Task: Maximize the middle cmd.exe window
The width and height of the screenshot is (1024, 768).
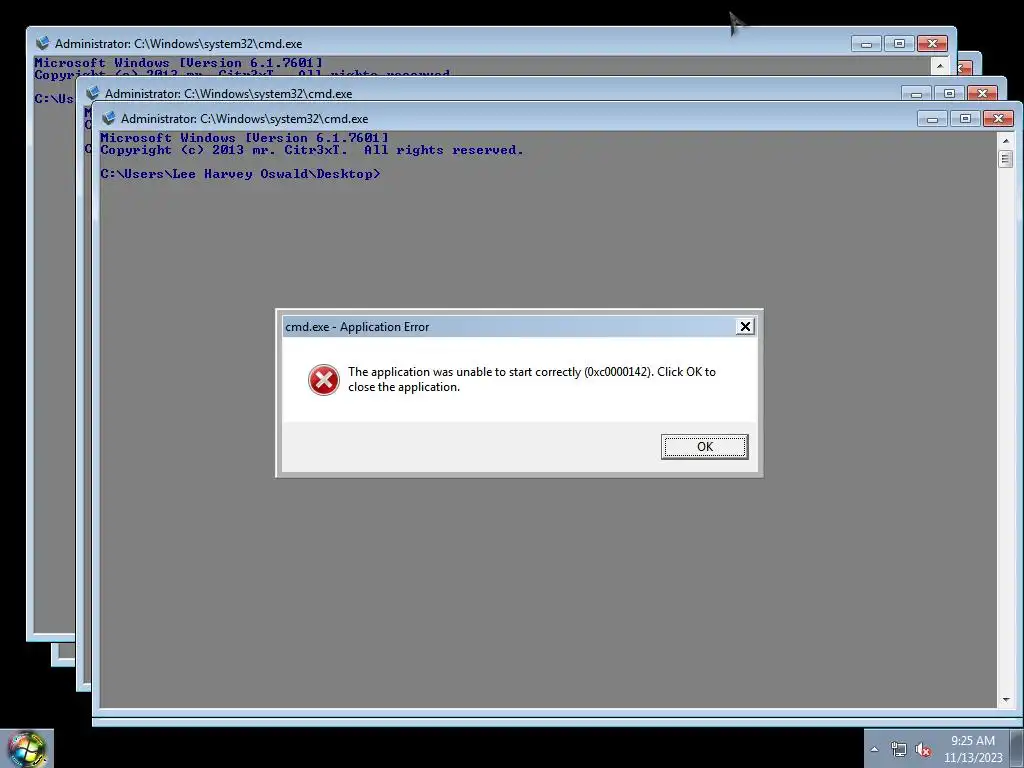Action: tap(949, 94)
